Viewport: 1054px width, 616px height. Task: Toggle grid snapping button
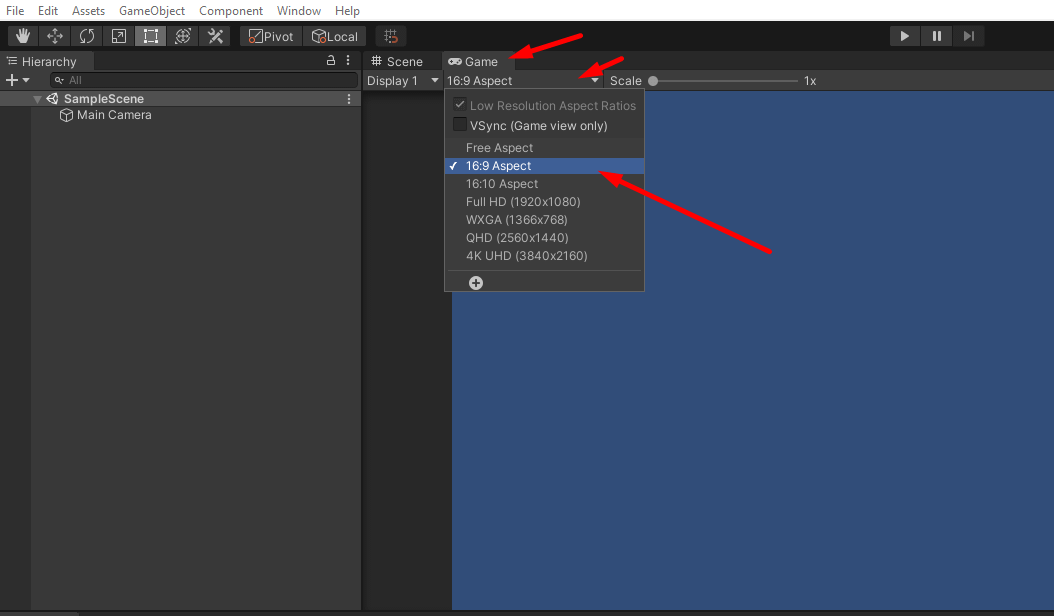coord(391,36)
